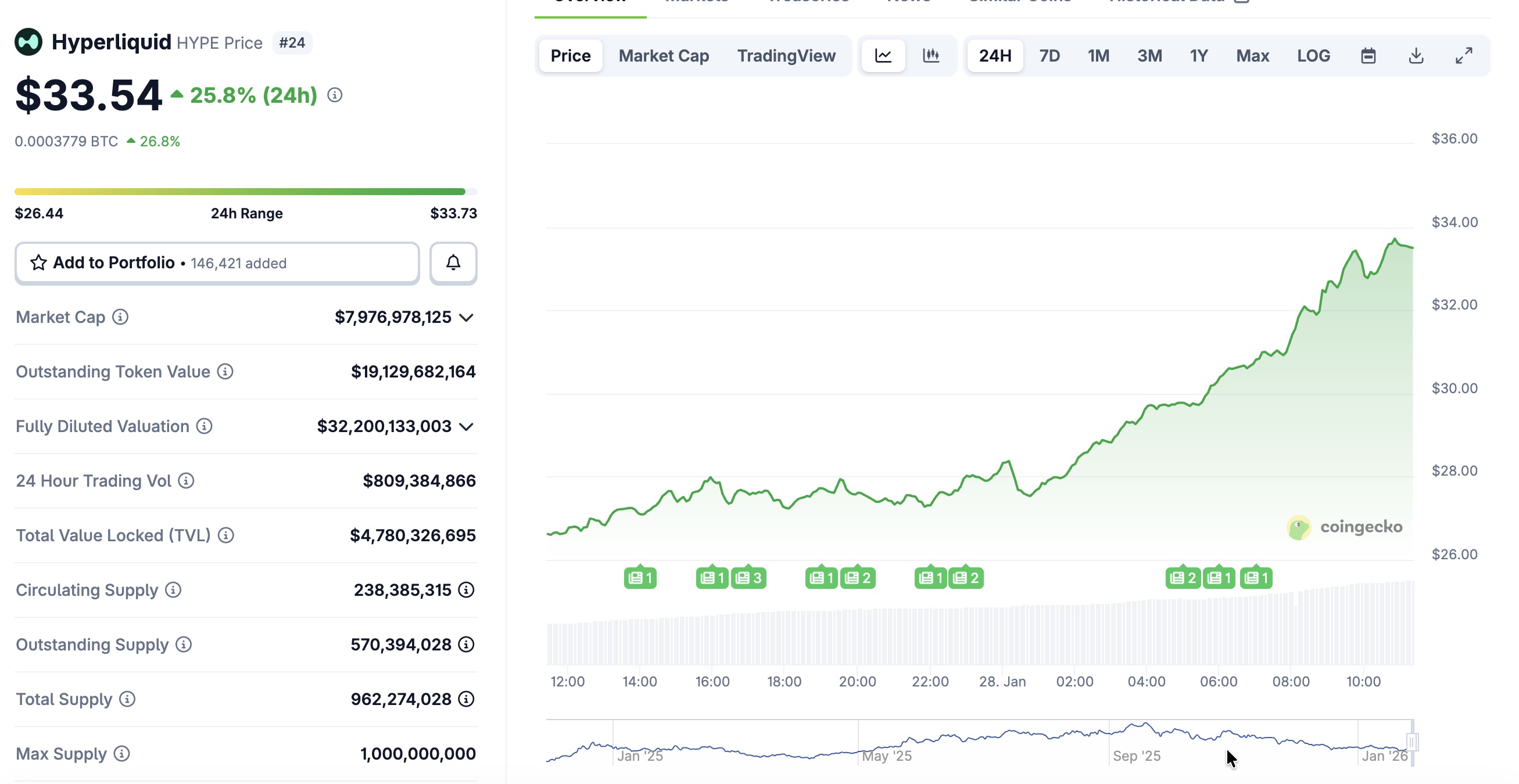Click news marker with 3 near 16:00
This screenshot has height=784, width=1519.
pos(748,578)
